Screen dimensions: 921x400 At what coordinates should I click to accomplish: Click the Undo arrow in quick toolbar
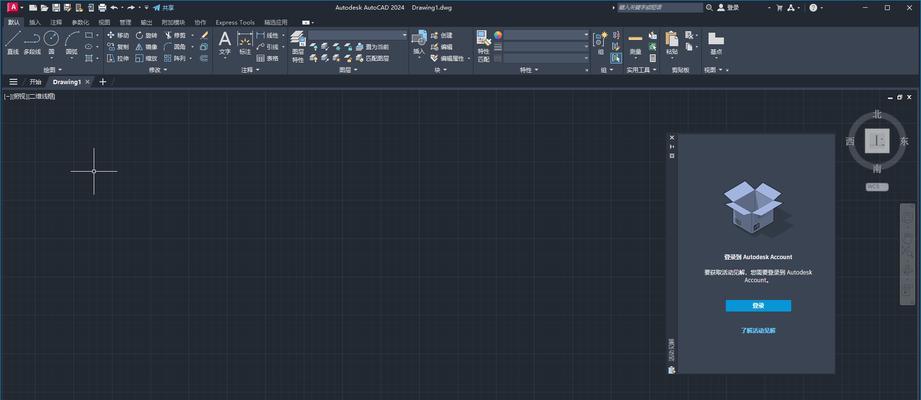(114, 8)
